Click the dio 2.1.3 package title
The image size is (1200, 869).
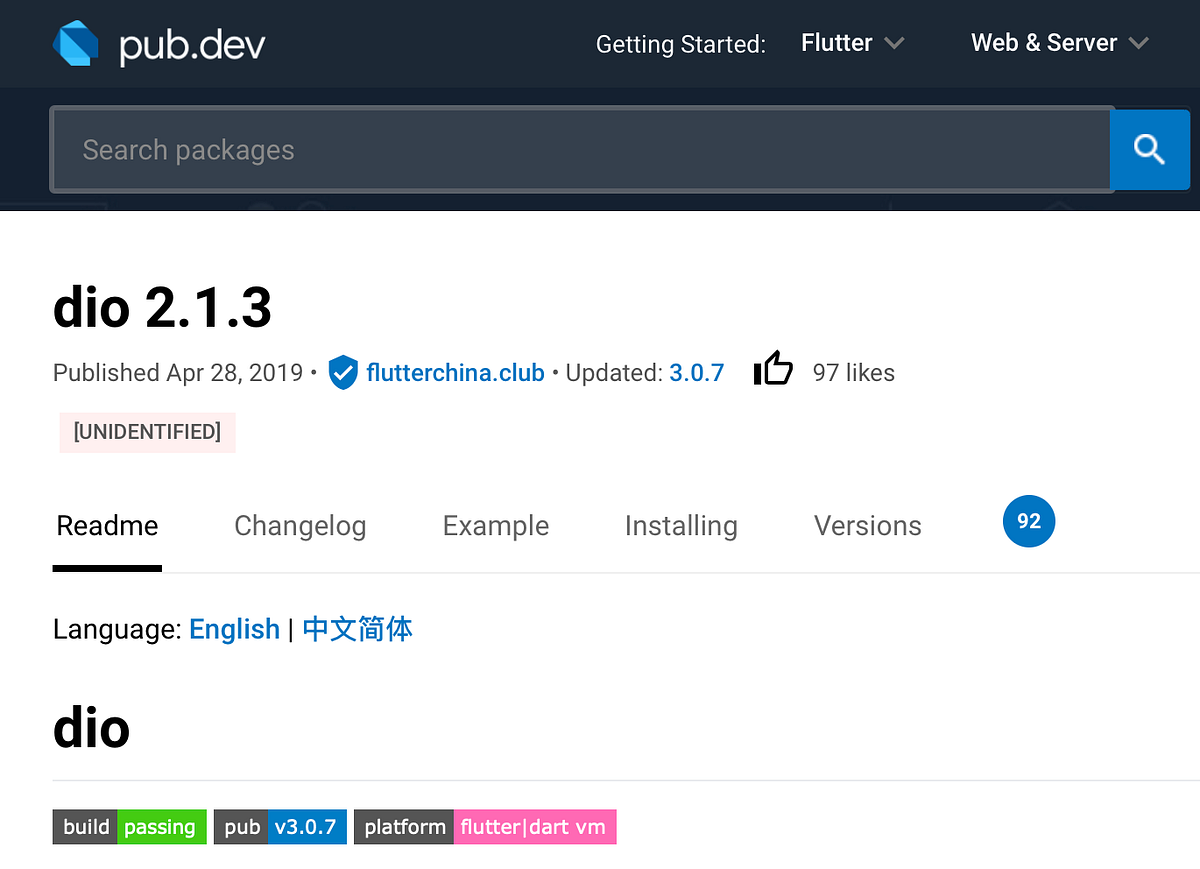coord(162,306)
